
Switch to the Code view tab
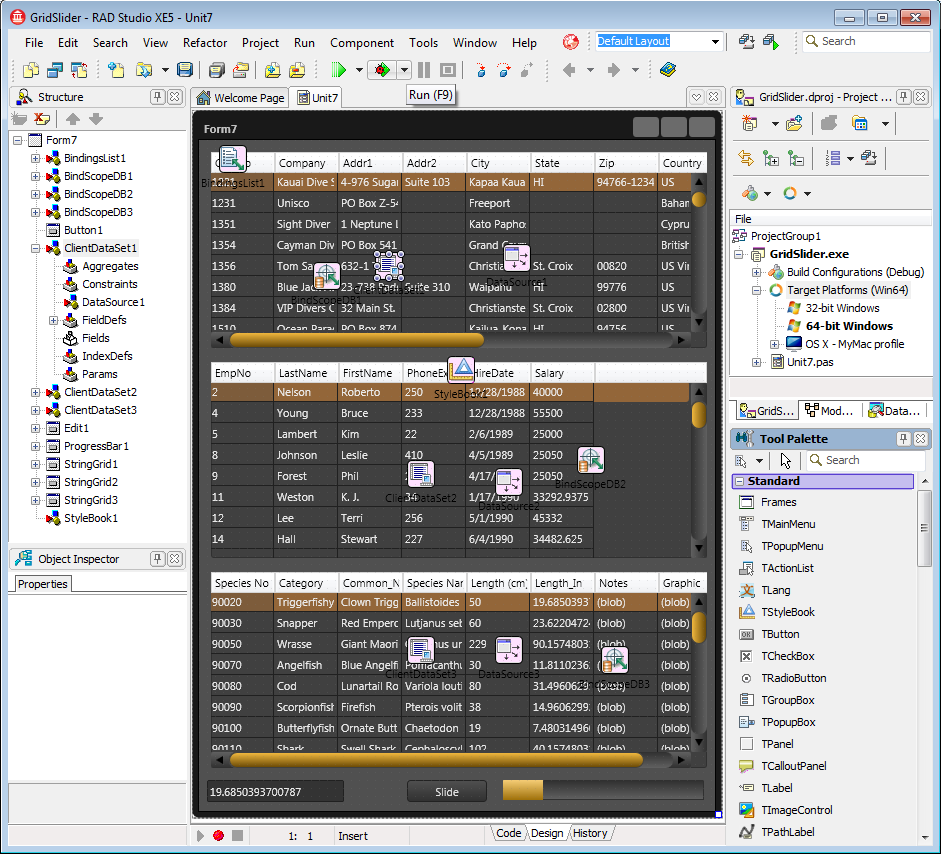[508, 833]
